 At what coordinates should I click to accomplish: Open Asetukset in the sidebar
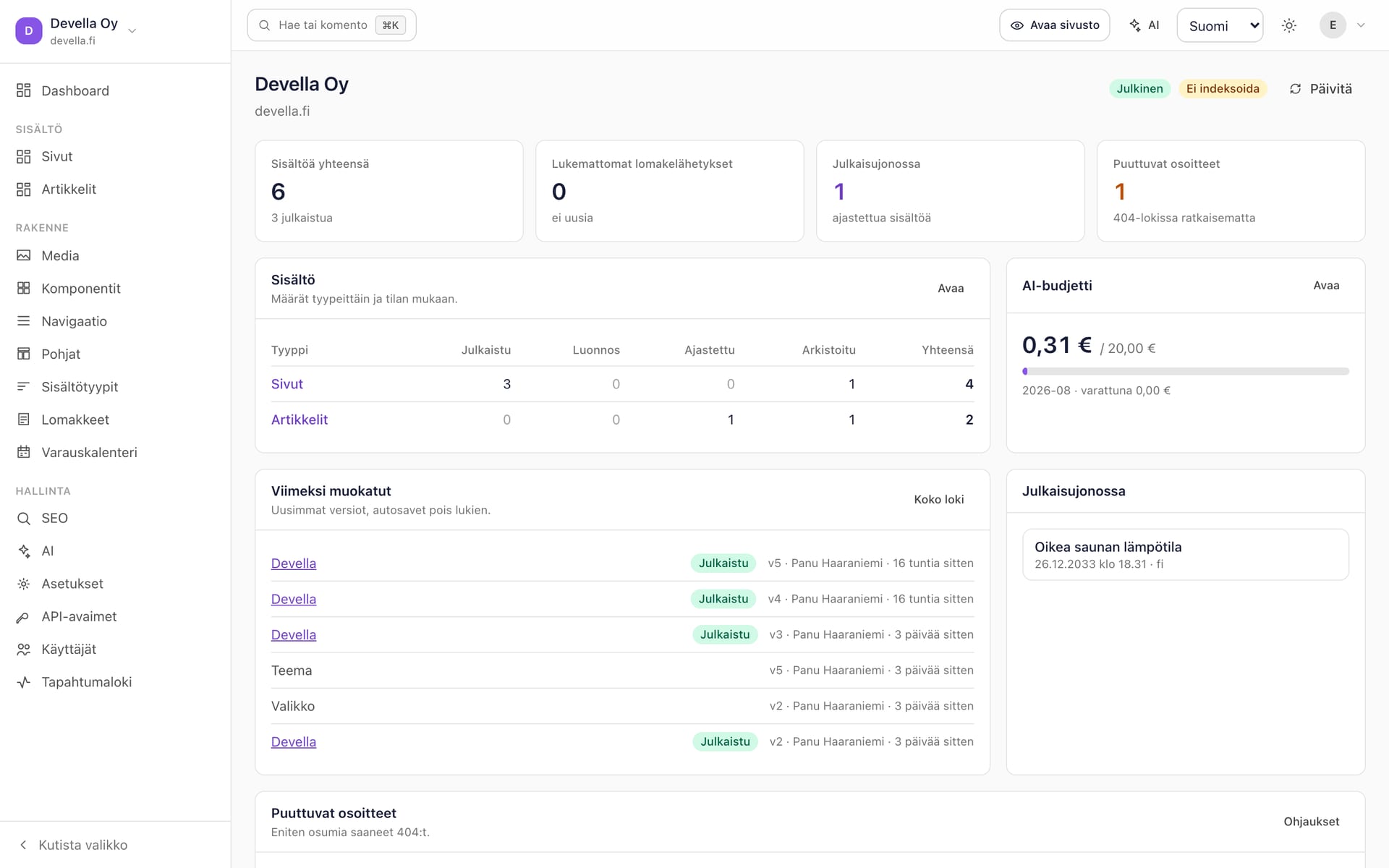point(116,584)
